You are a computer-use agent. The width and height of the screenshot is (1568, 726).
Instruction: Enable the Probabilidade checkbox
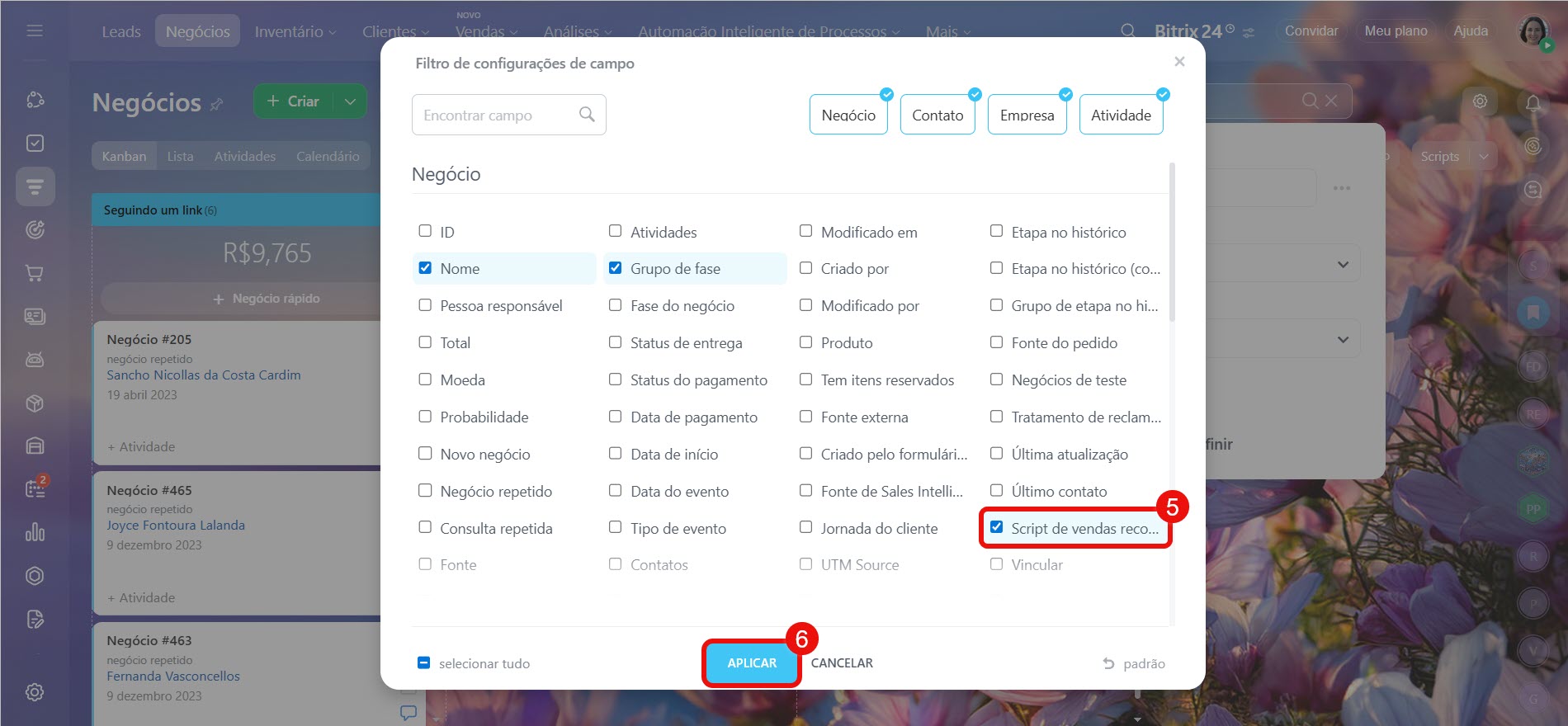(x=425, y=417)
